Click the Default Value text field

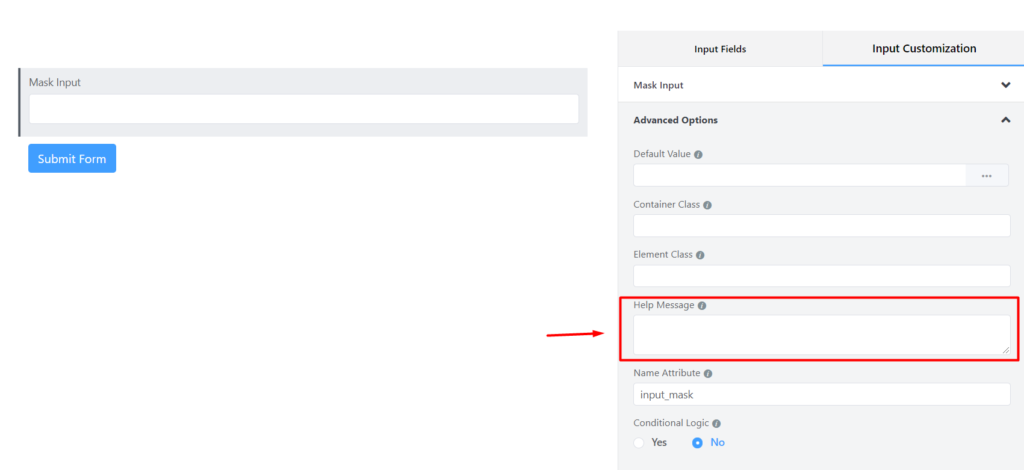point(799,176)
